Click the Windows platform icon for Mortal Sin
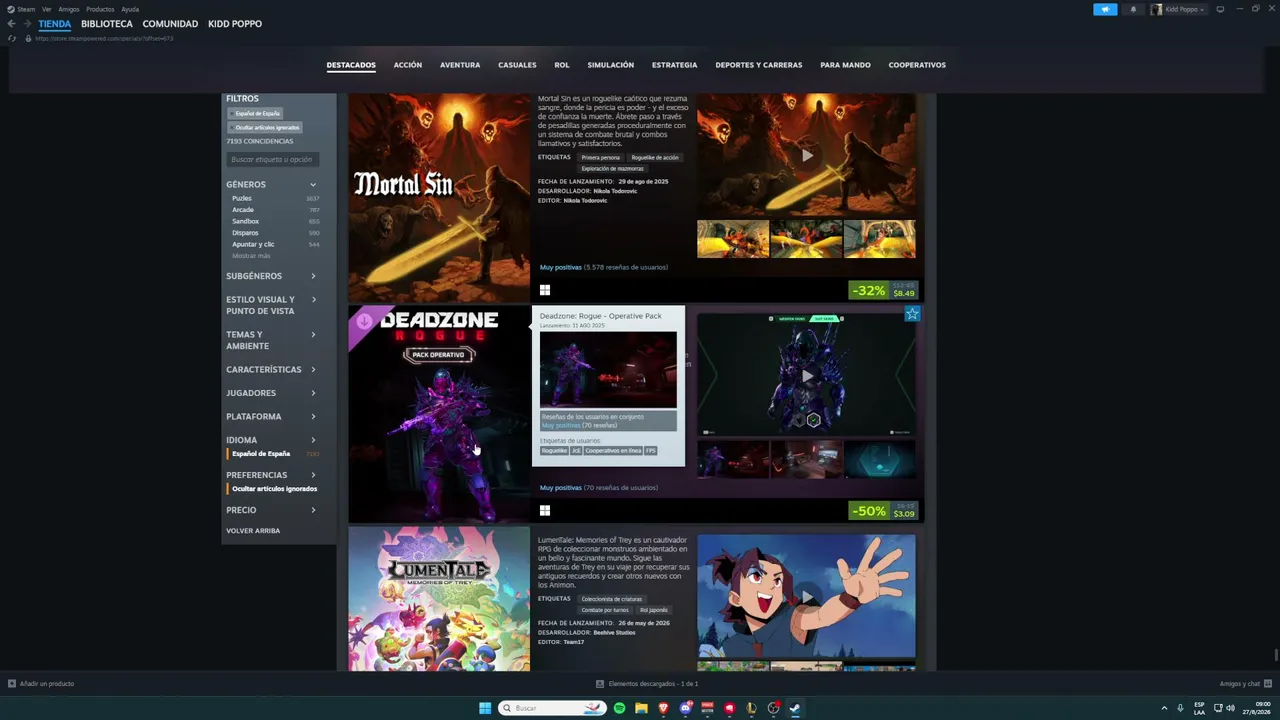1280x720 pixels. [545, 290]
